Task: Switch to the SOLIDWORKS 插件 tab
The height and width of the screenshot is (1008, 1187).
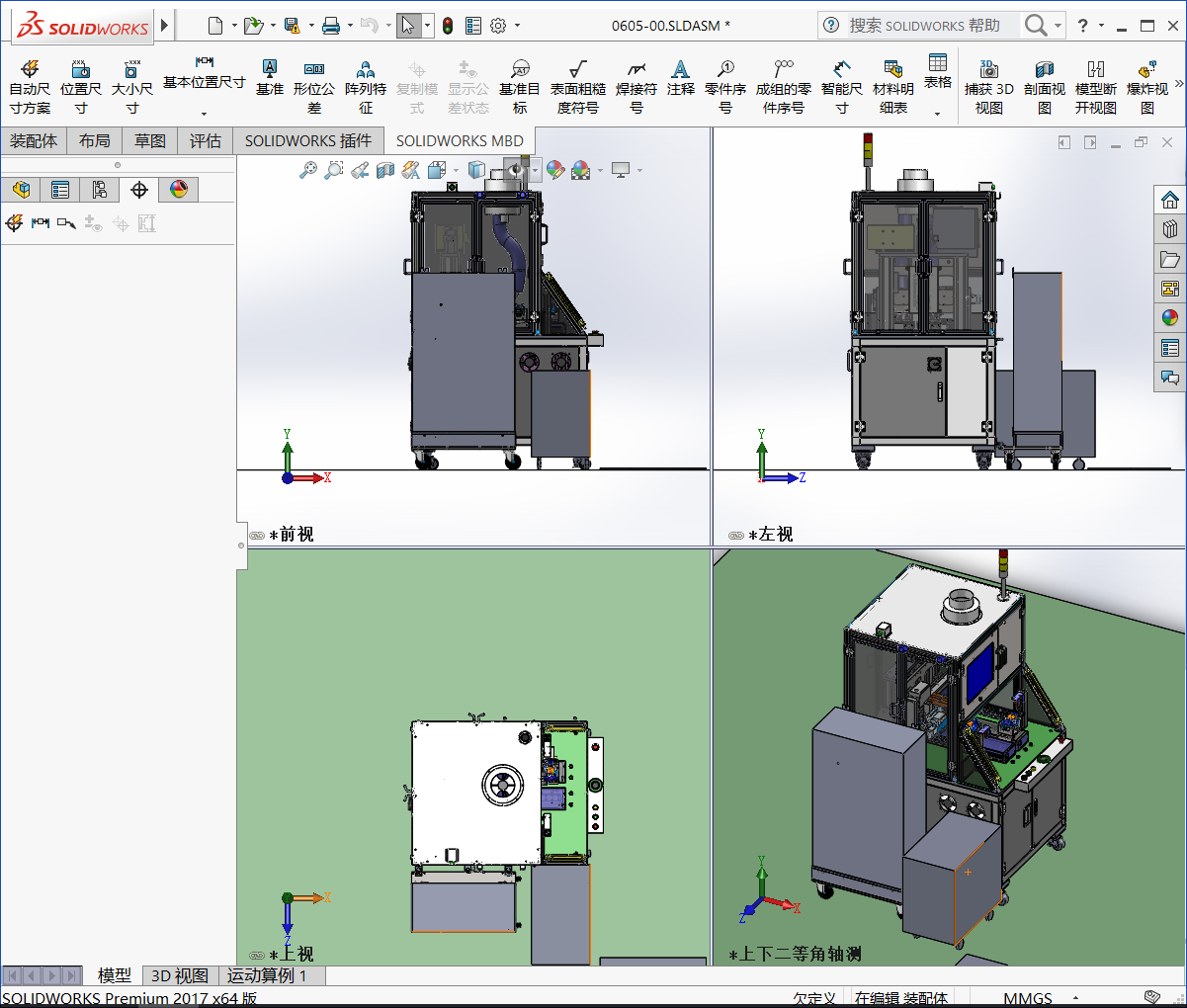Action: 308,141
